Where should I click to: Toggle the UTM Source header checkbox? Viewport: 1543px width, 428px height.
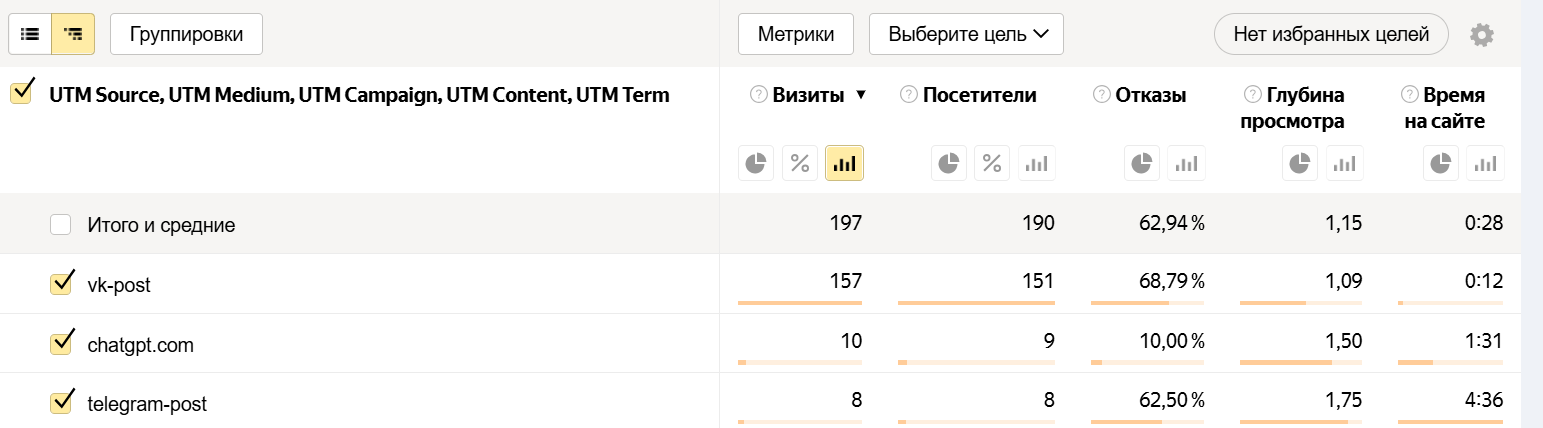click(21, 94)
